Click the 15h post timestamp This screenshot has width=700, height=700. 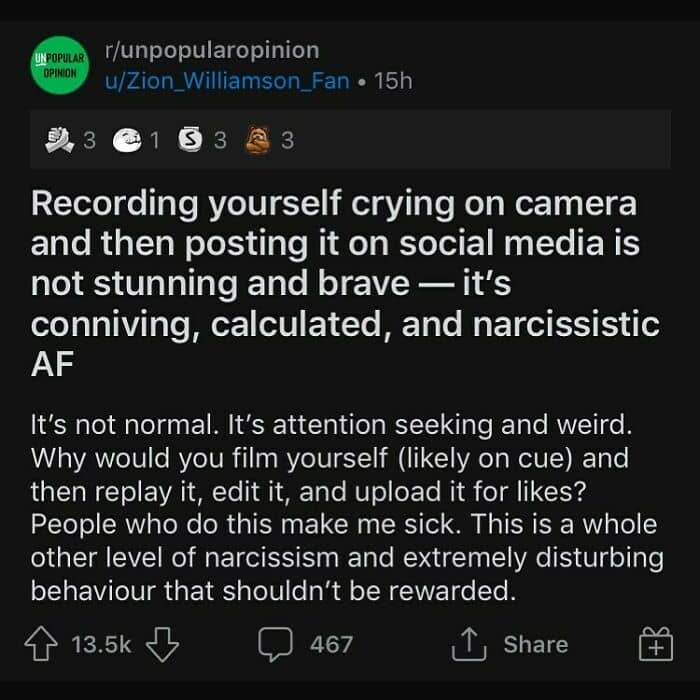tap(390, 81)
